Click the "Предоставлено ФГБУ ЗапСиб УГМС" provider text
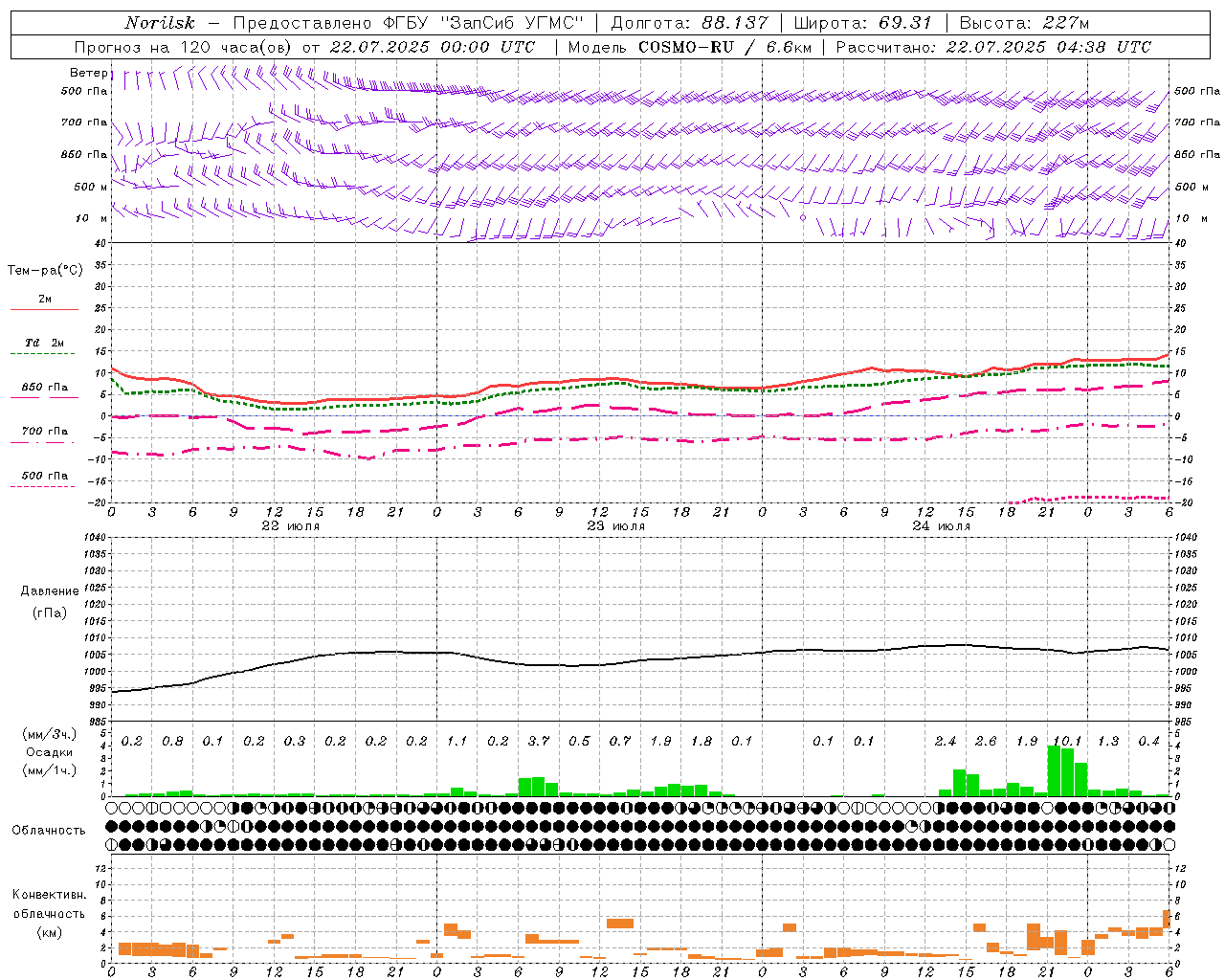Screen dimensions: 1225x980 409,23
